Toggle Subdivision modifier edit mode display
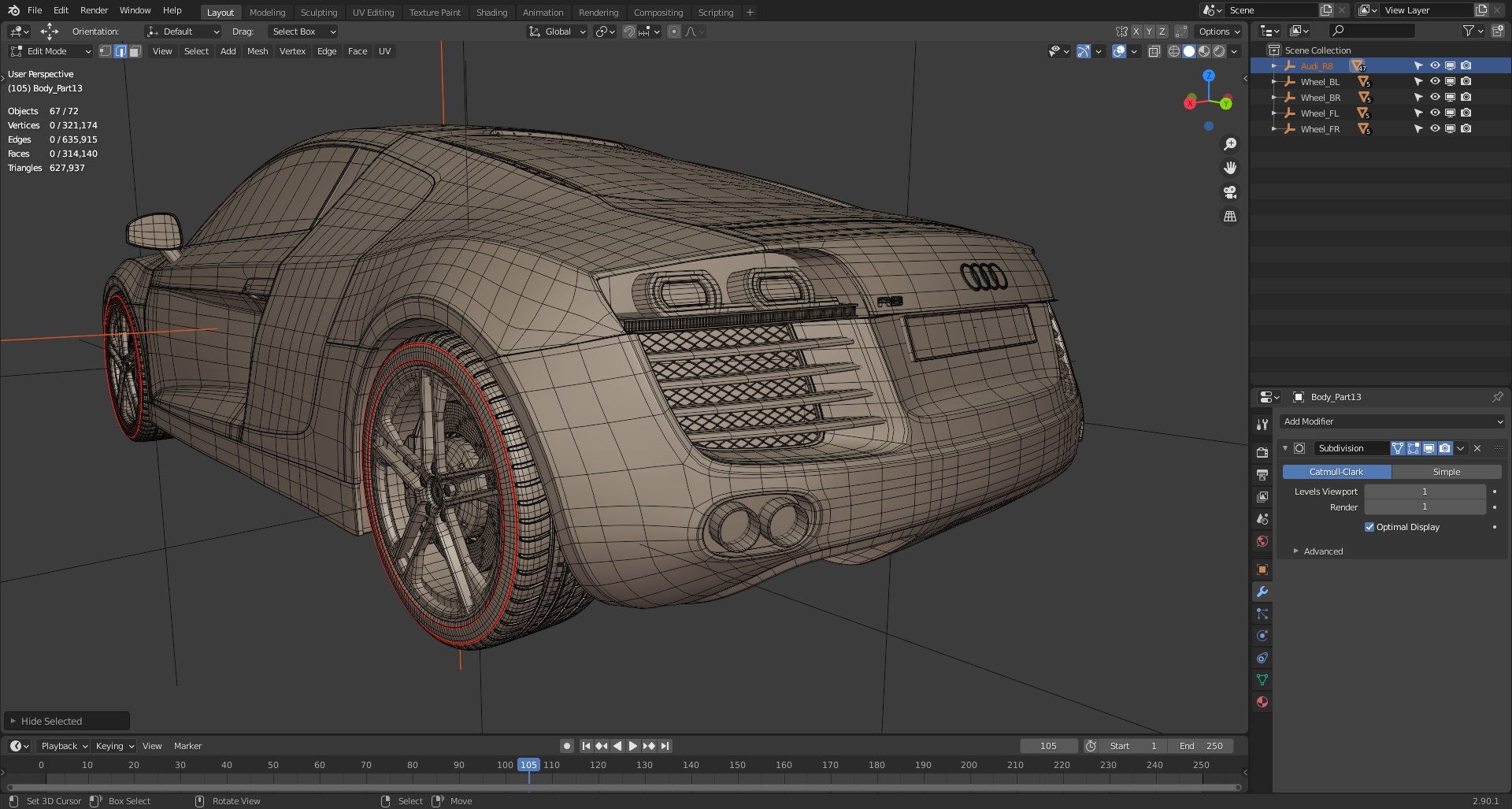The width and height of the screenshot is (1512, 809). (1413, 448)
